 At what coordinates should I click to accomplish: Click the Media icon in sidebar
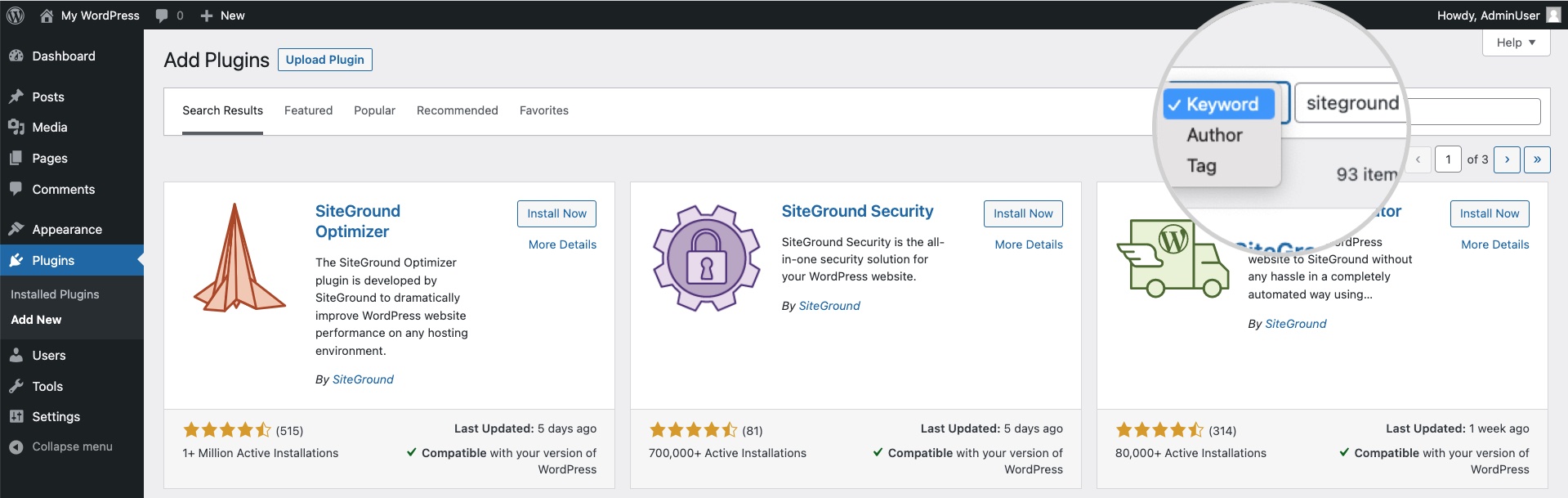pos(16,127)
